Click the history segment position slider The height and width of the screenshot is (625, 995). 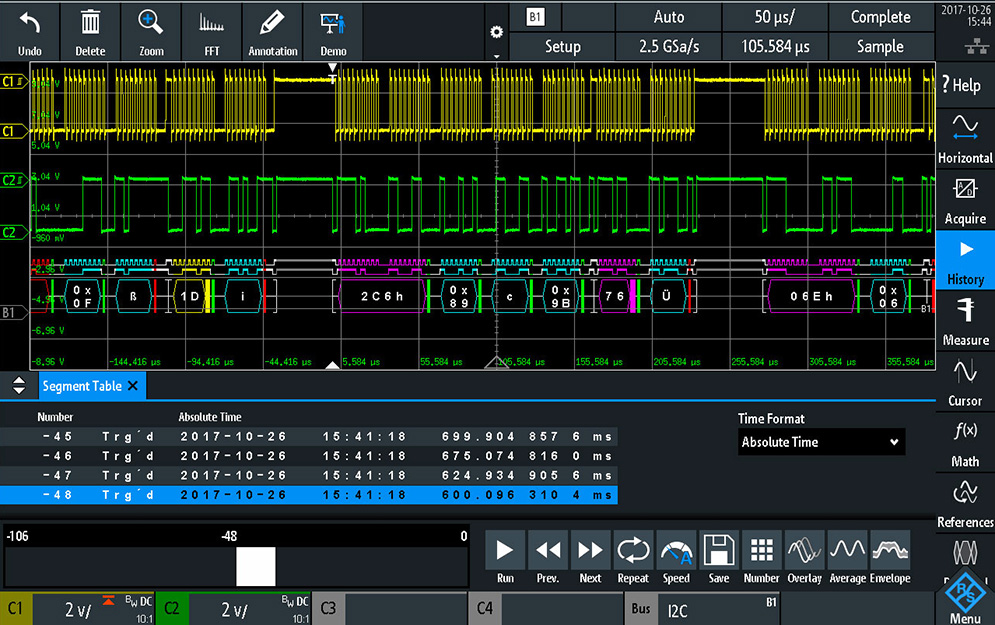pos(255,566)
